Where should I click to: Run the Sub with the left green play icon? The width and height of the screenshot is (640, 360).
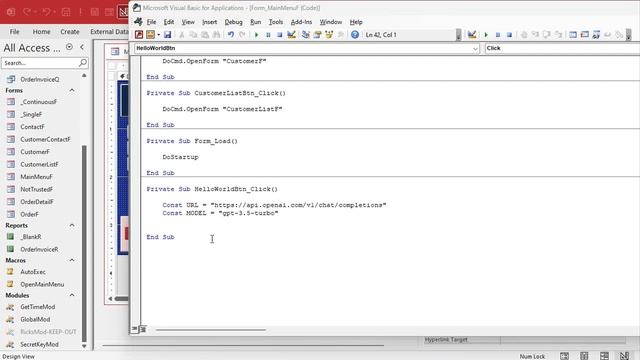(256, 35)
